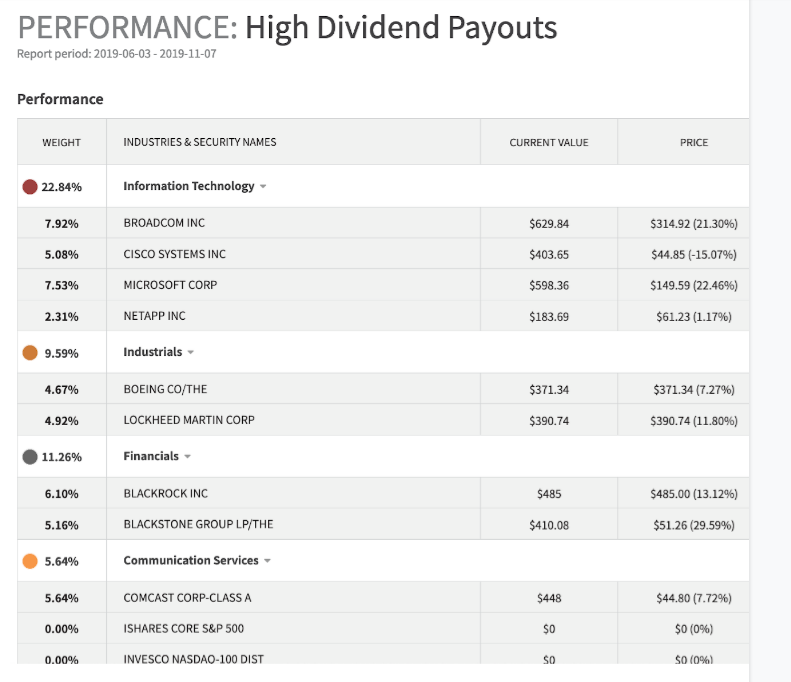
Task: Click Broadcom's price $314.92 (21.30%)
Action: [x=694, y=224]
